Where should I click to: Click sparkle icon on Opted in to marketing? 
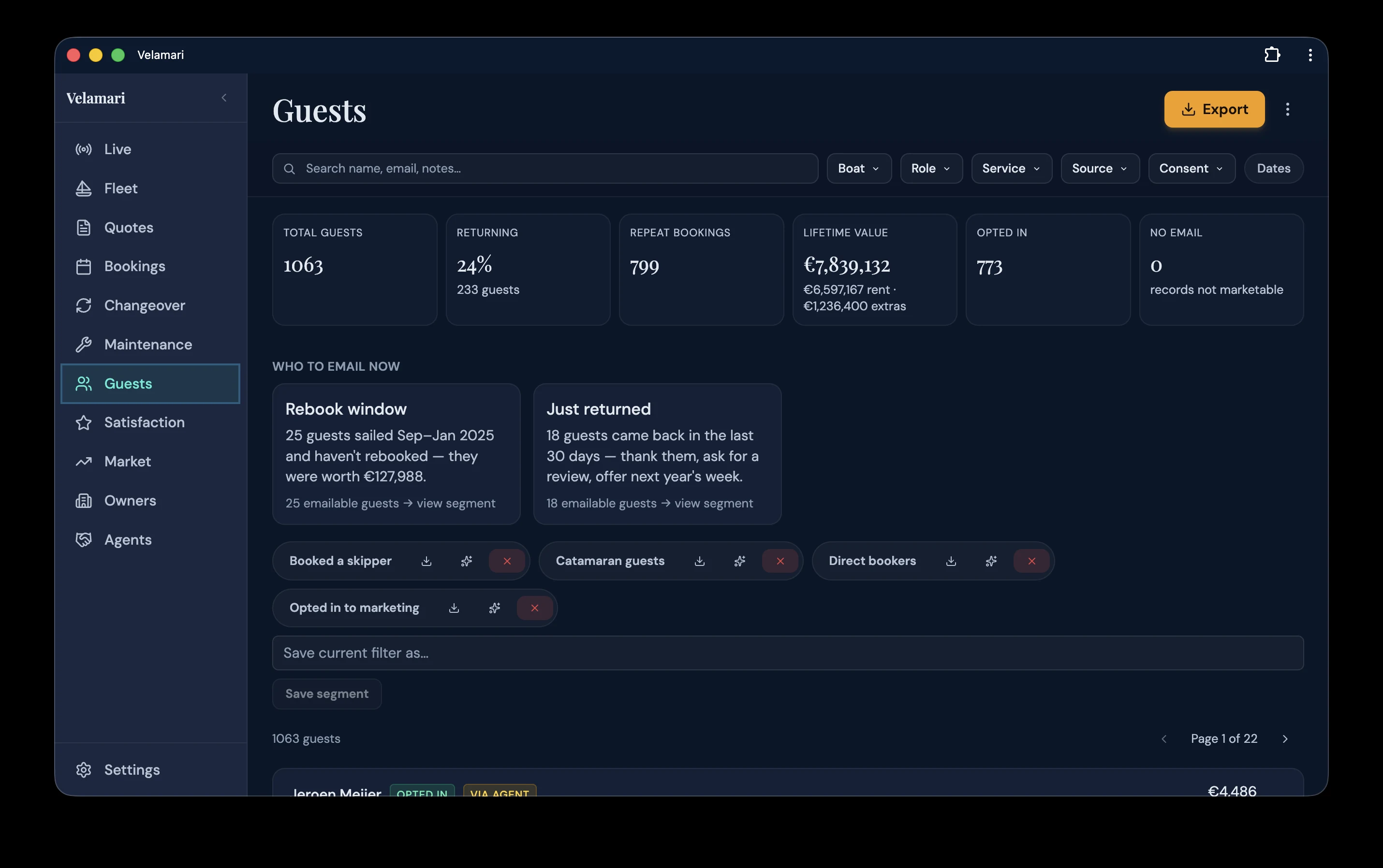[495, 608]
